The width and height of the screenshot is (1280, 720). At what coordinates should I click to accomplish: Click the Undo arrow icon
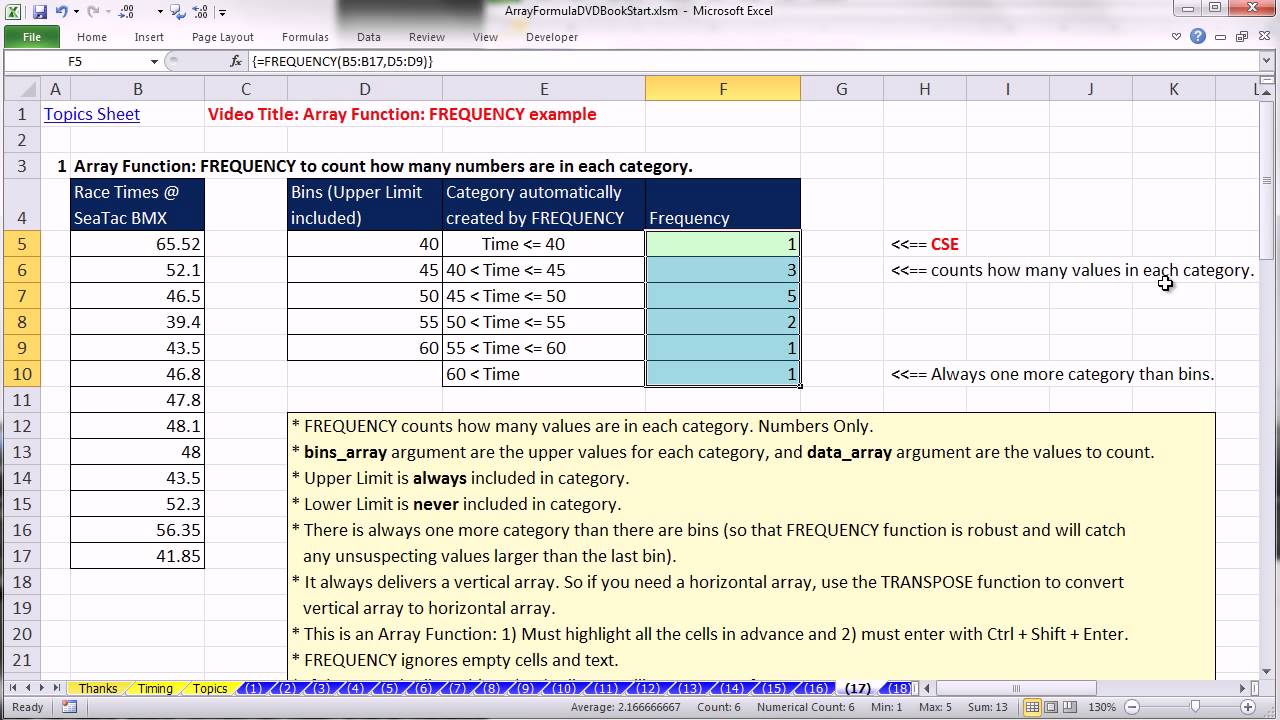(x=62, y=12)
